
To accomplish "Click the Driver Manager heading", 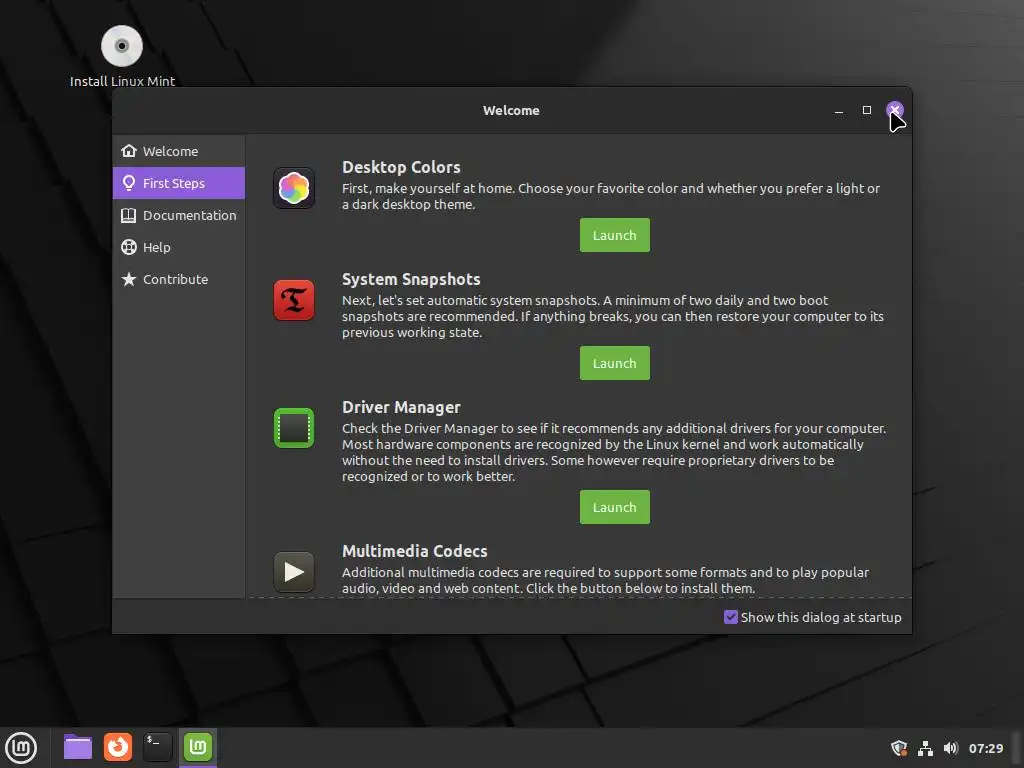I will [401, 408].
